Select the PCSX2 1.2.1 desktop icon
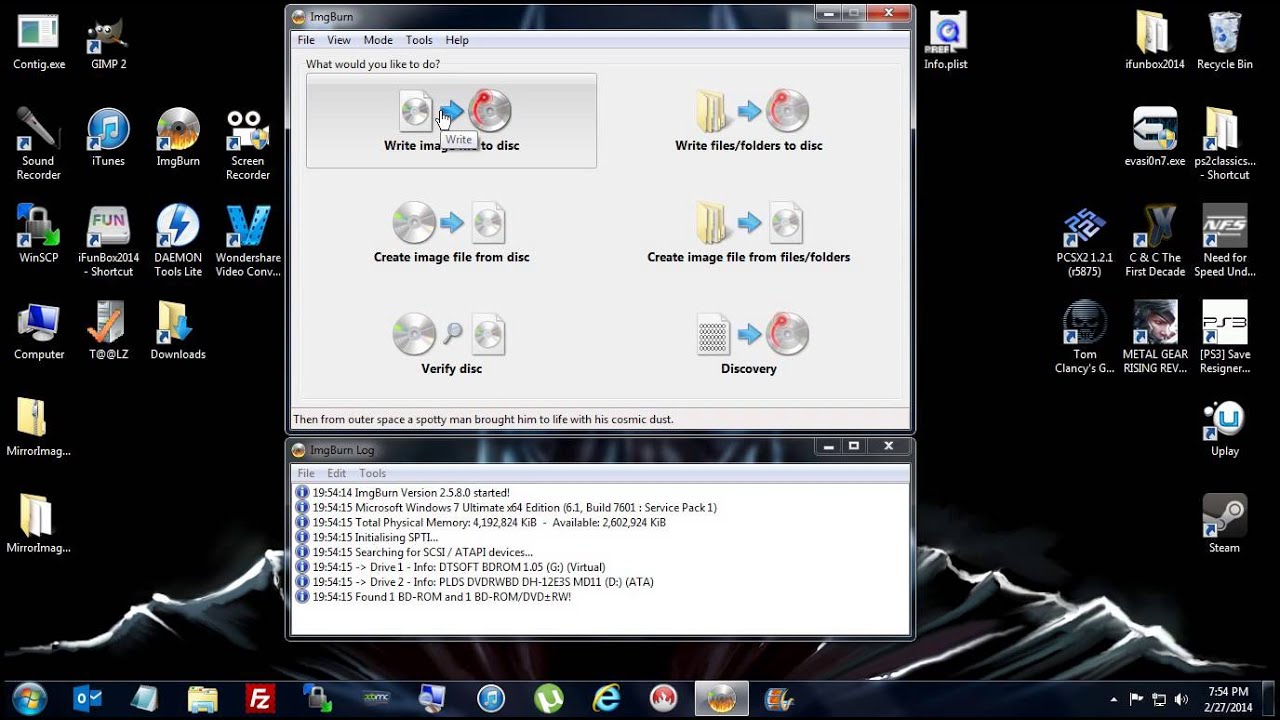Viewport: 1280px width, 720px height. 1085,241
